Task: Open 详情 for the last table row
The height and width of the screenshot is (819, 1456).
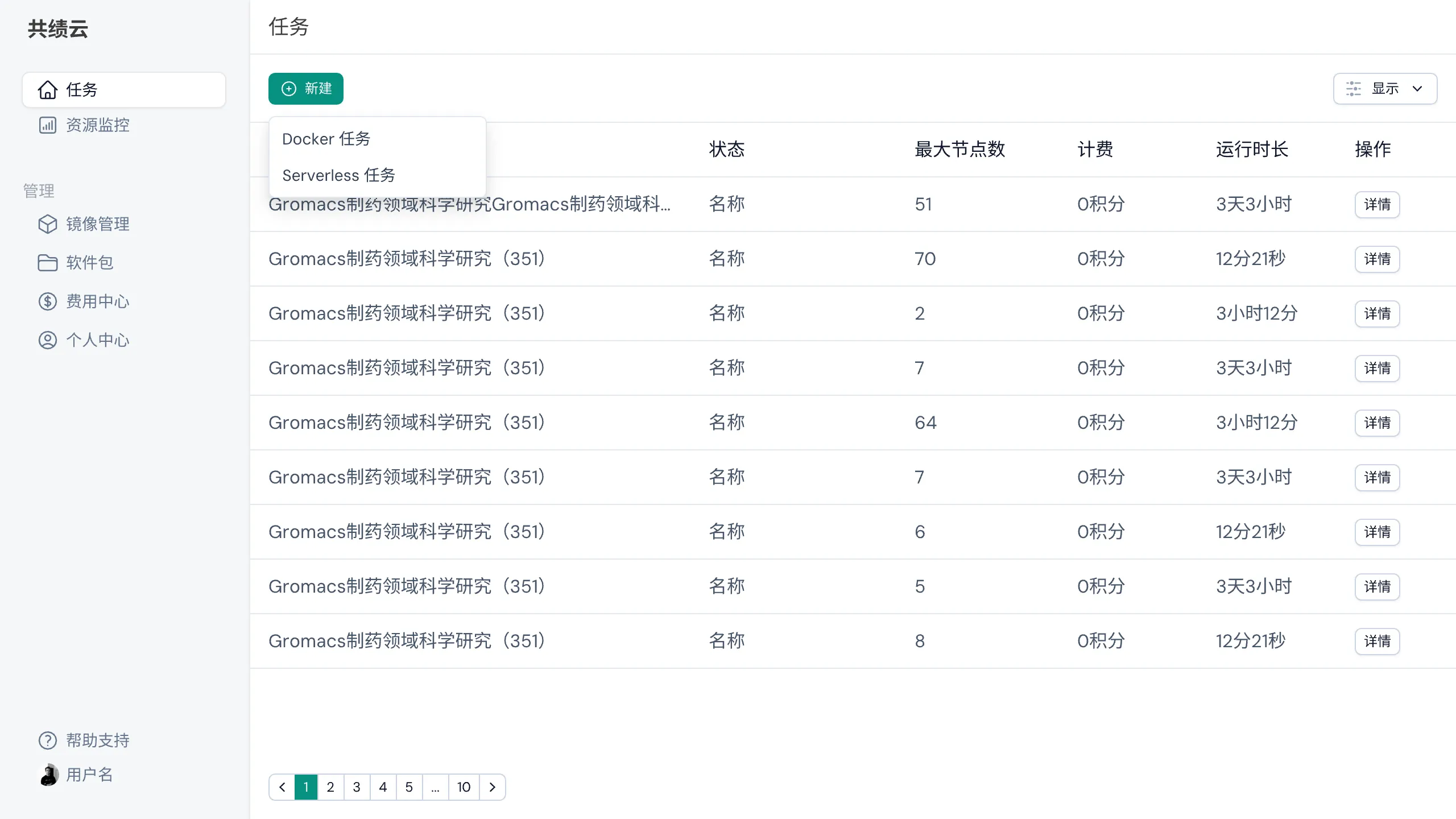Action: [1377, 641]
